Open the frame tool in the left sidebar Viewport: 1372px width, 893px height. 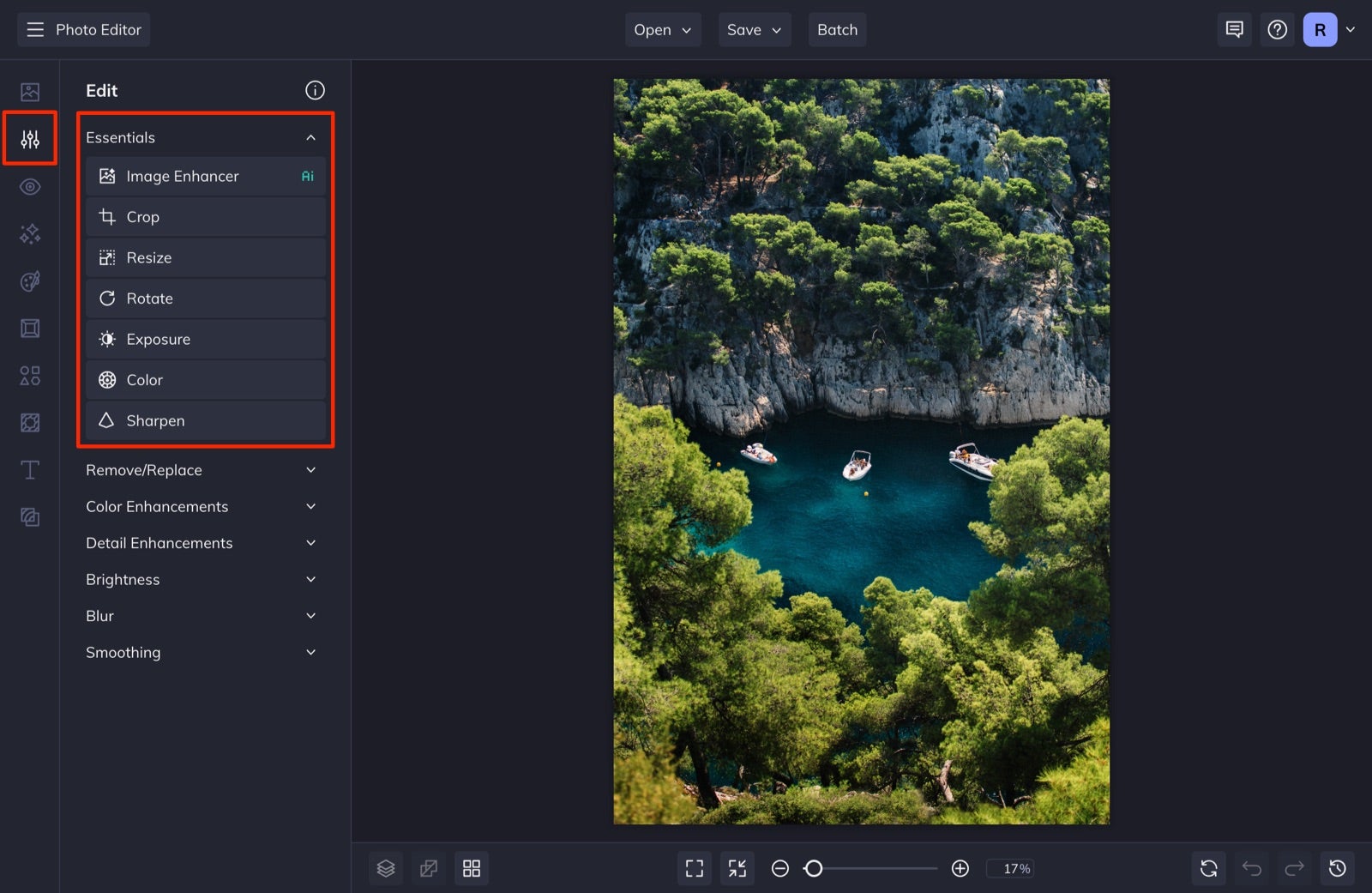[x=29, y=328]
